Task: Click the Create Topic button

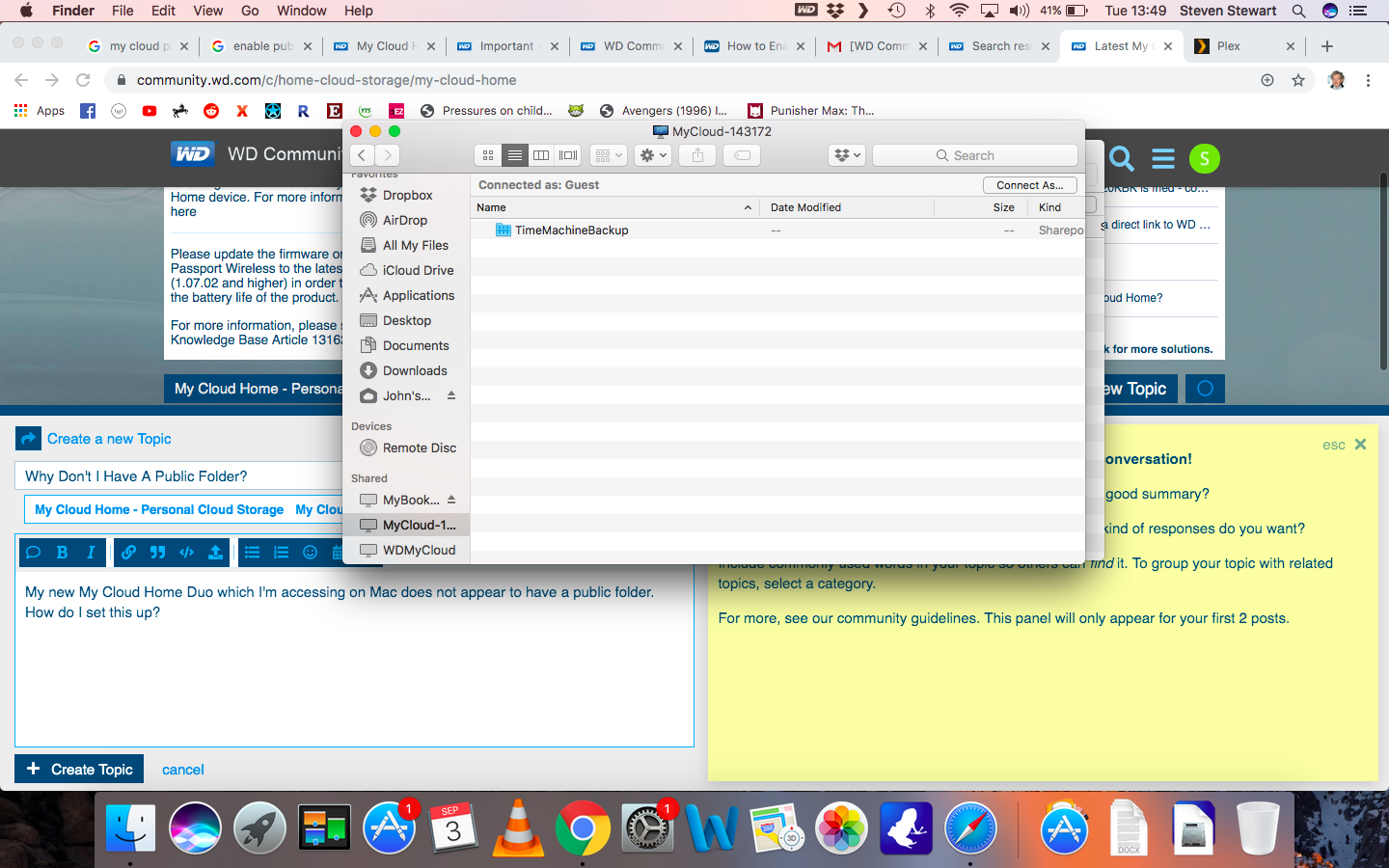Action: (79, 769)
